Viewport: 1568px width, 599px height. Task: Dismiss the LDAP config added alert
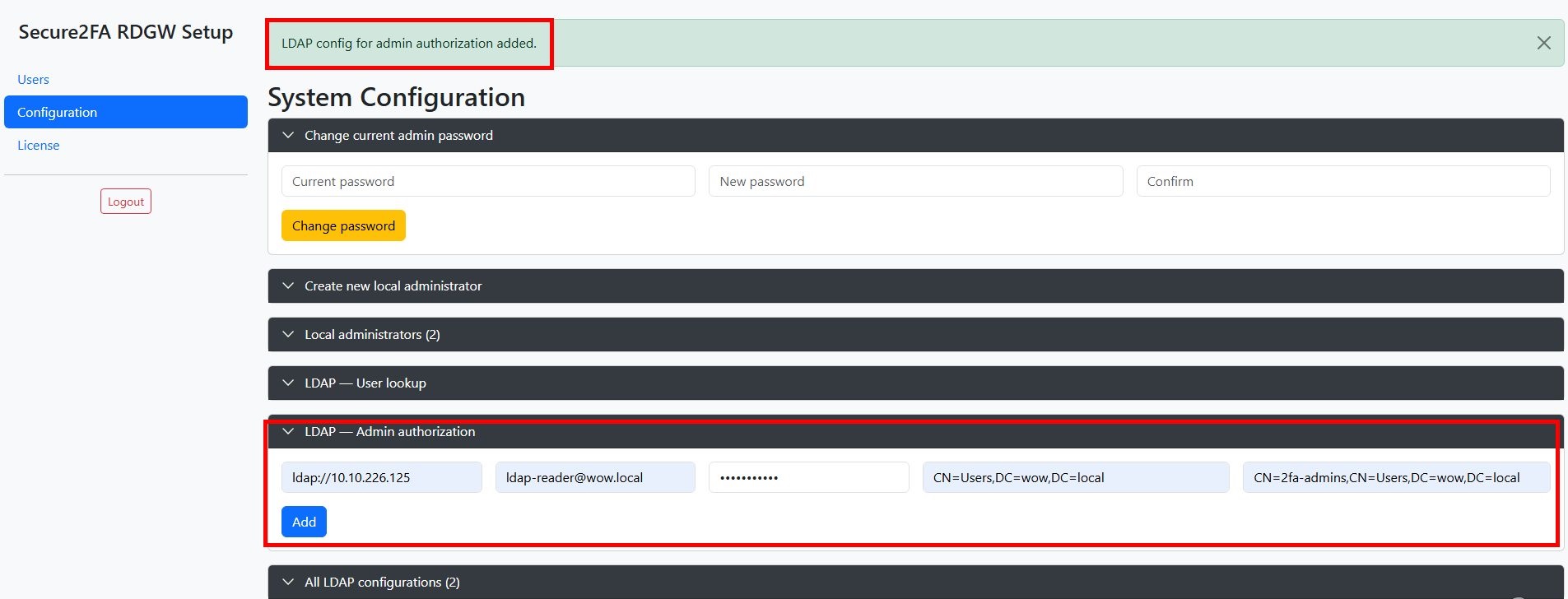tap(1543, 43)
